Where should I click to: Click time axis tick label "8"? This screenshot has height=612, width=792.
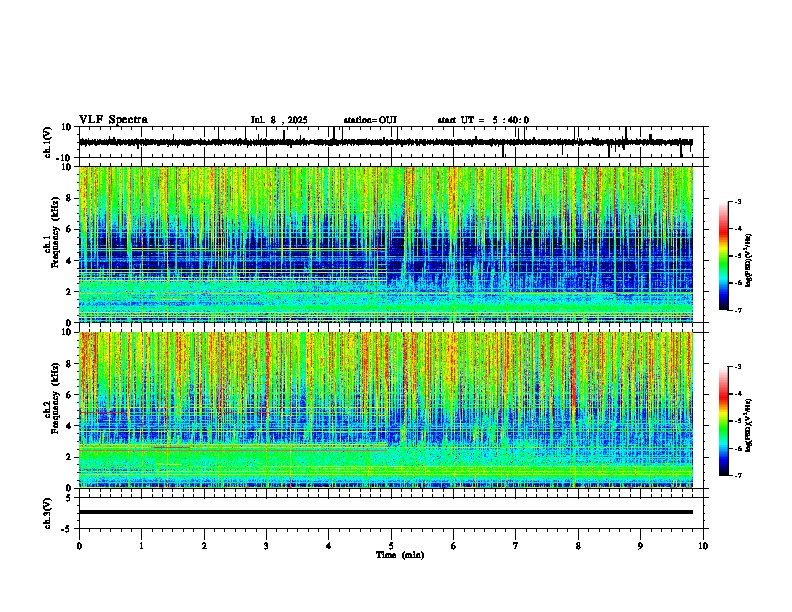(578, 546)
